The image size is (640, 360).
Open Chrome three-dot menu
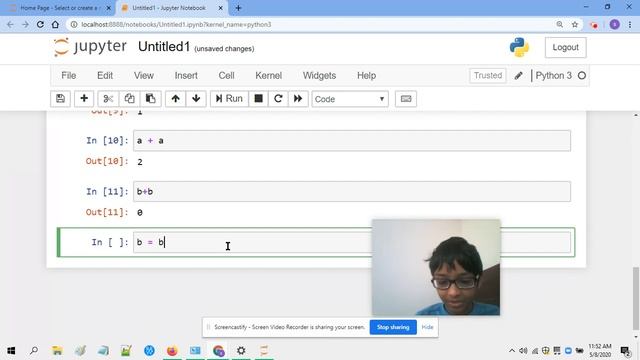(x=630, y=24)
